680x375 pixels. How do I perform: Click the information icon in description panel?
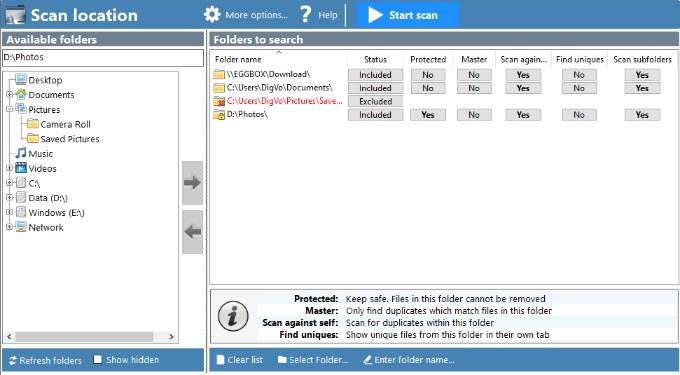(233, 316)
